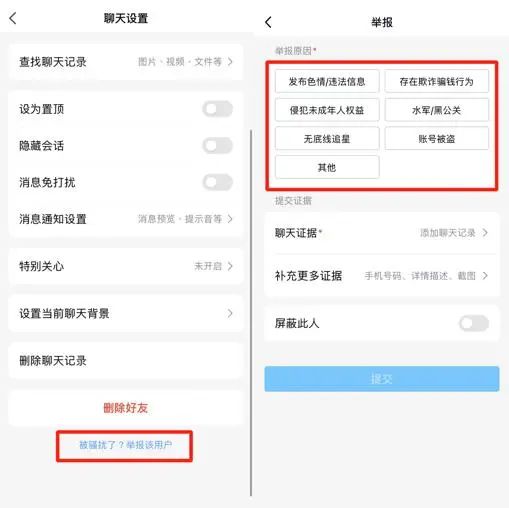This screenshot has height=508, width=509.
Task: Go back from the 举报 screen
Action: coord(268,22)
